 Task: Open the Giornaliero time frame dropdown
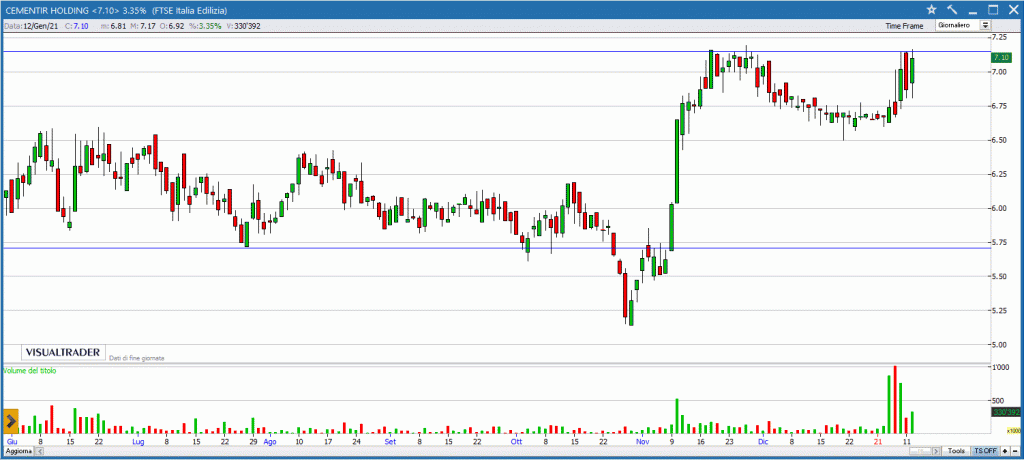[x=963, y=25]
